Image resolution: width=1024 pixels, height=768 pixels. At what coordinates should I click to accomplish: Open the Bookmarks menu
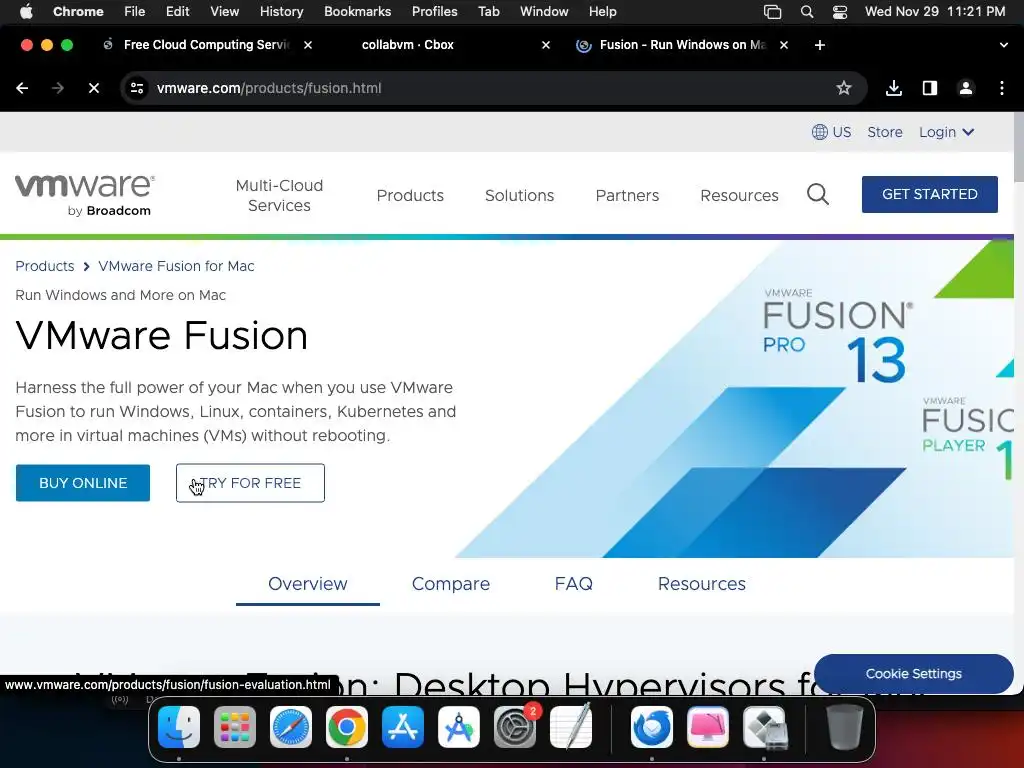(357, 11)
